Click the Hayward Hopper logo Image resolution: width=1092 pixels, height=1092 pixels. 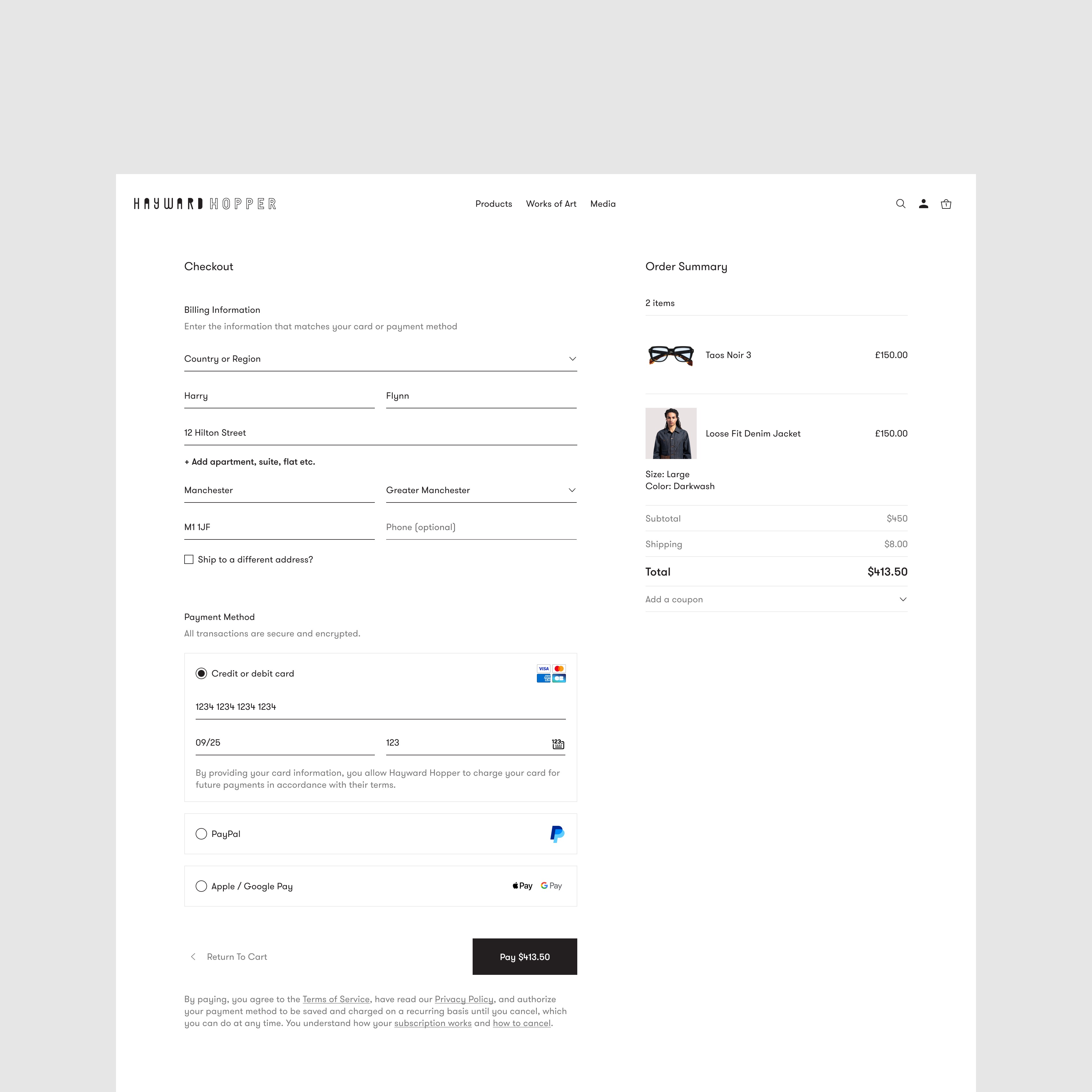click(x=205, y=204)
